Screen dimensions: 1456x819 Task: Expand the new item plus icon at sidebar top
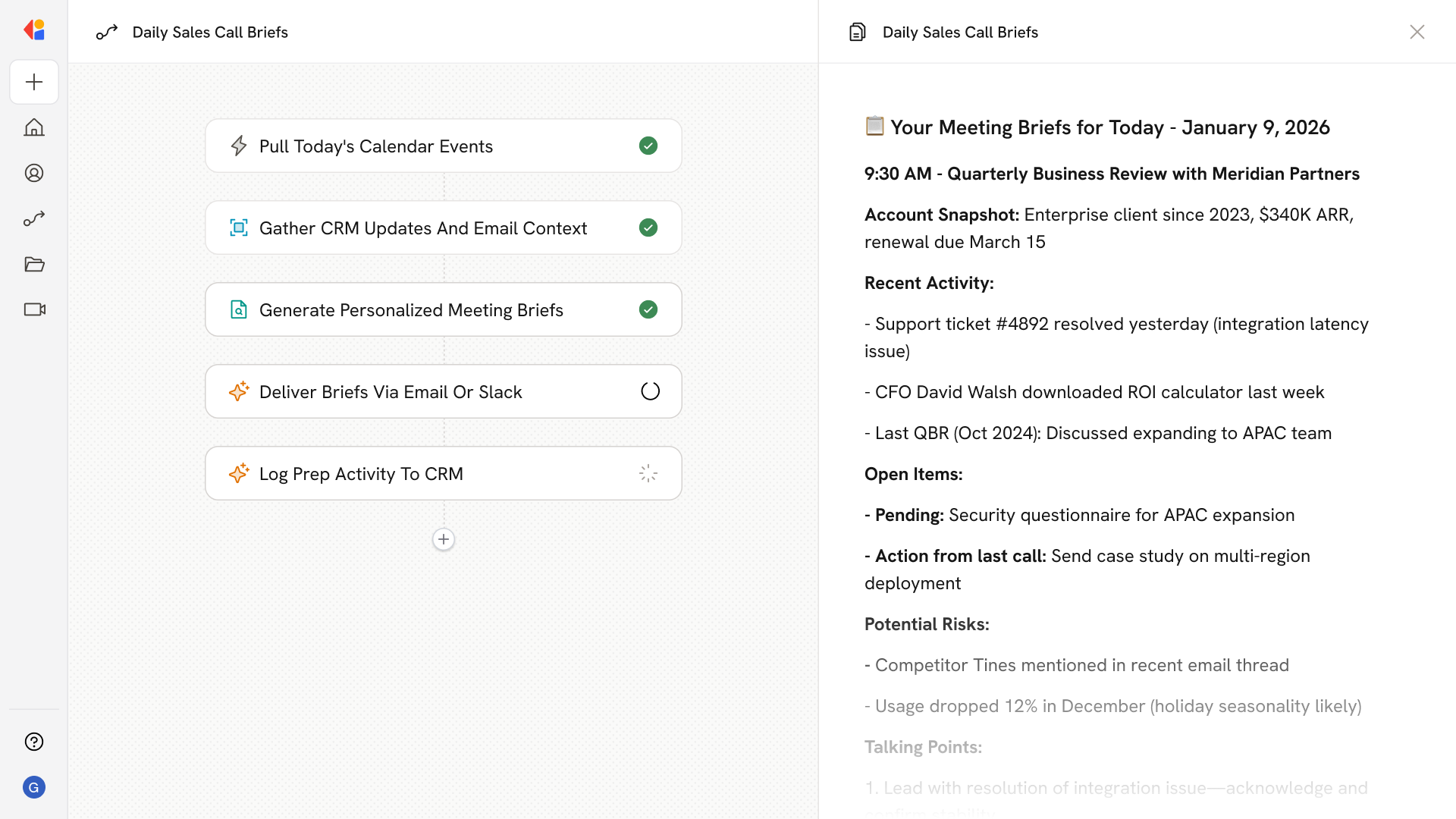click(x=34, y=82)
